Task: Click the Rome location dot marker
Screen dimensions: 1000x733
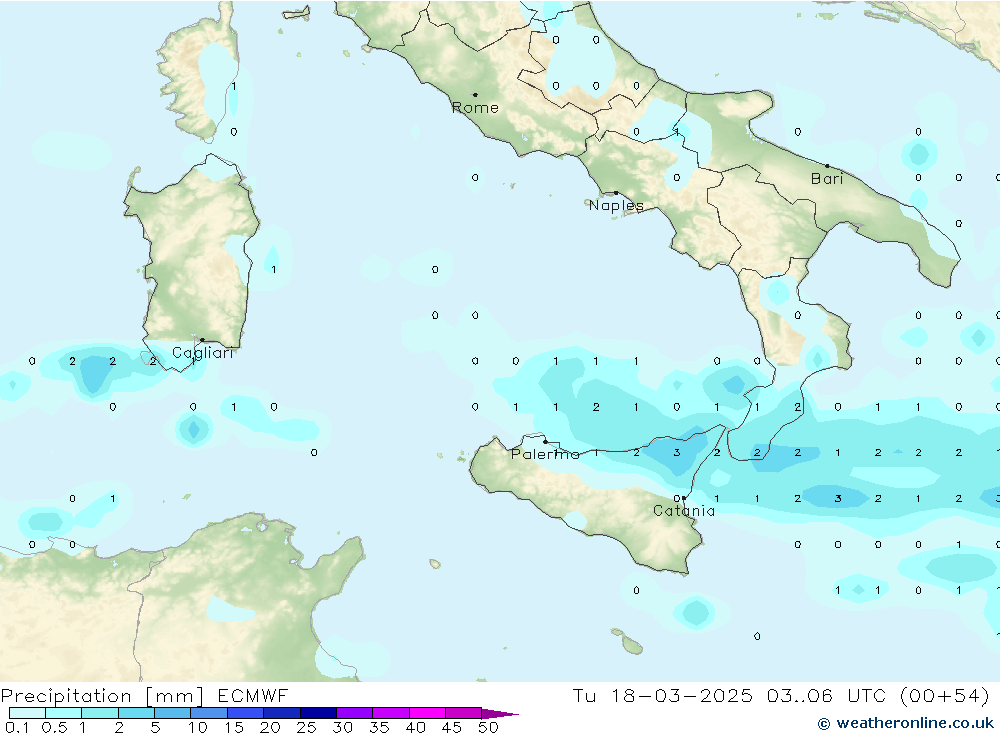Action: pos(475,95)
